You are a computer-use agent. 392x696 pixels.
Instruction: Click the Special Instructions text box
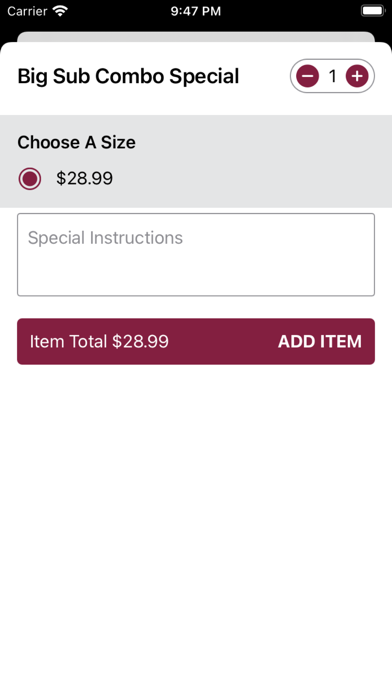(x=196, y=254)
